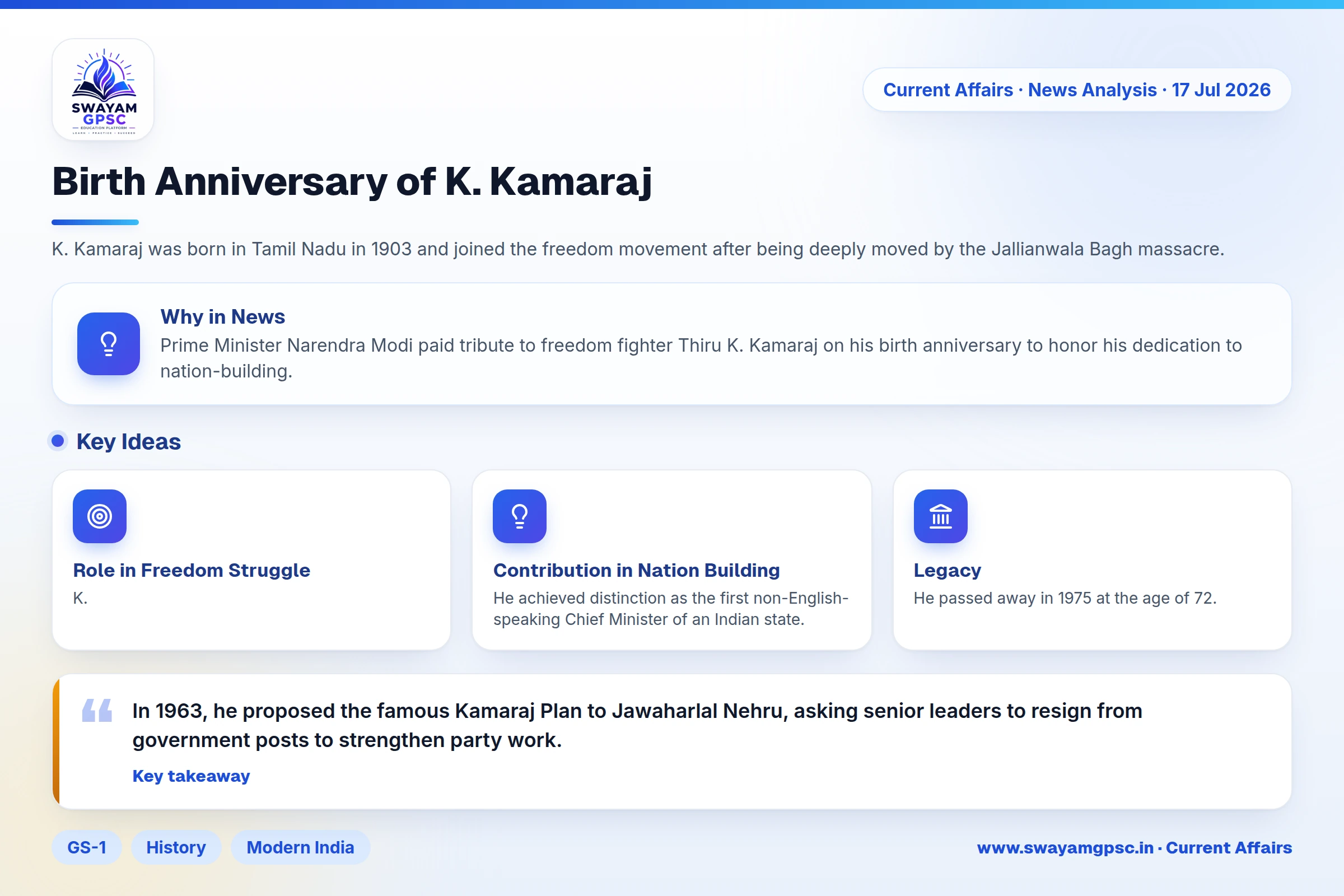Click the Why in News lightbulb icon
Image resolution: width=1344 pixels, height=896 pixels.
tap(109, 344)
